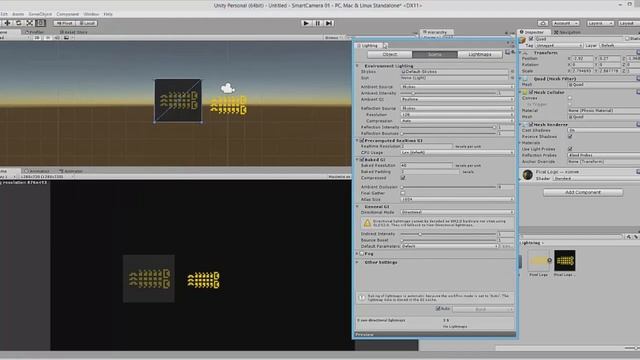640x360 pixels.
Task: Open the Component menu
Action: point(67,14)
